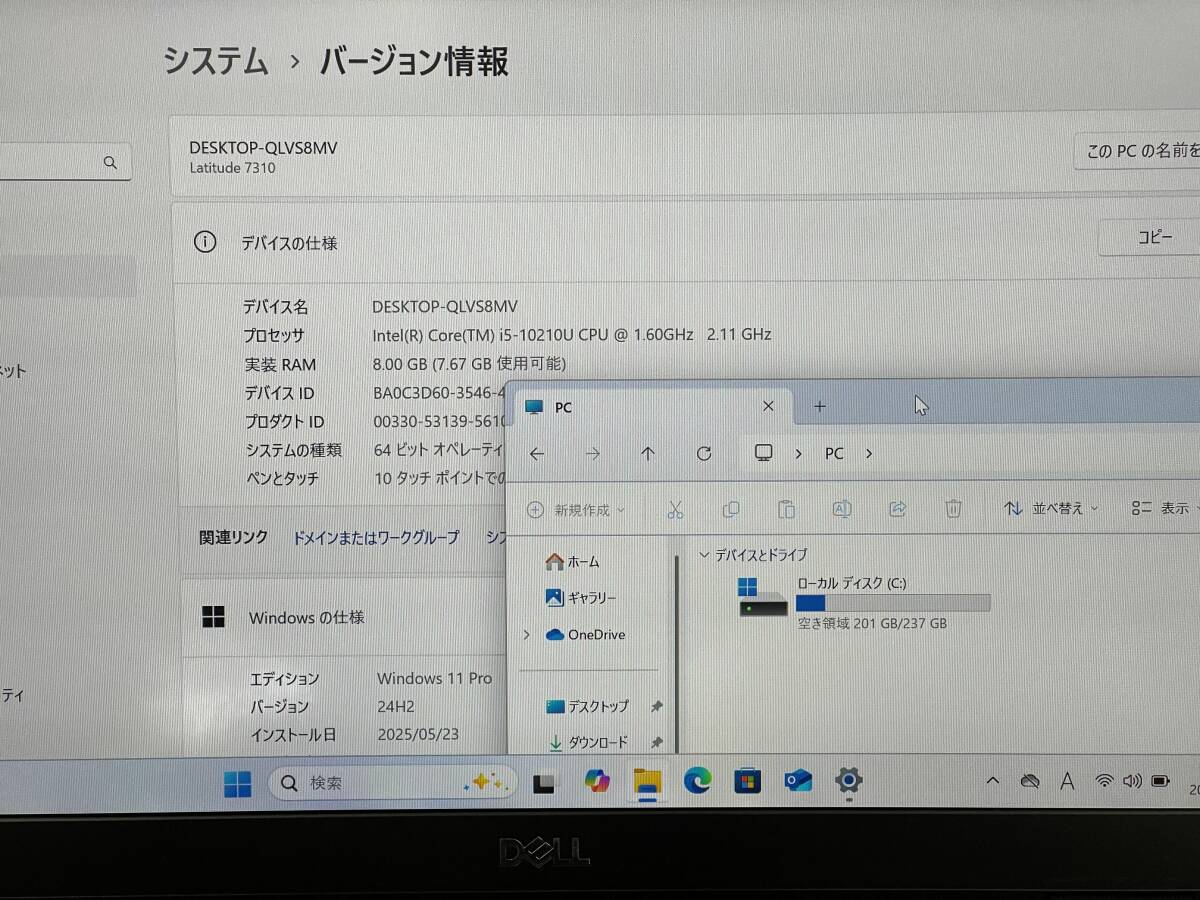Expand the OneDrive tree node

click(526, 635)
